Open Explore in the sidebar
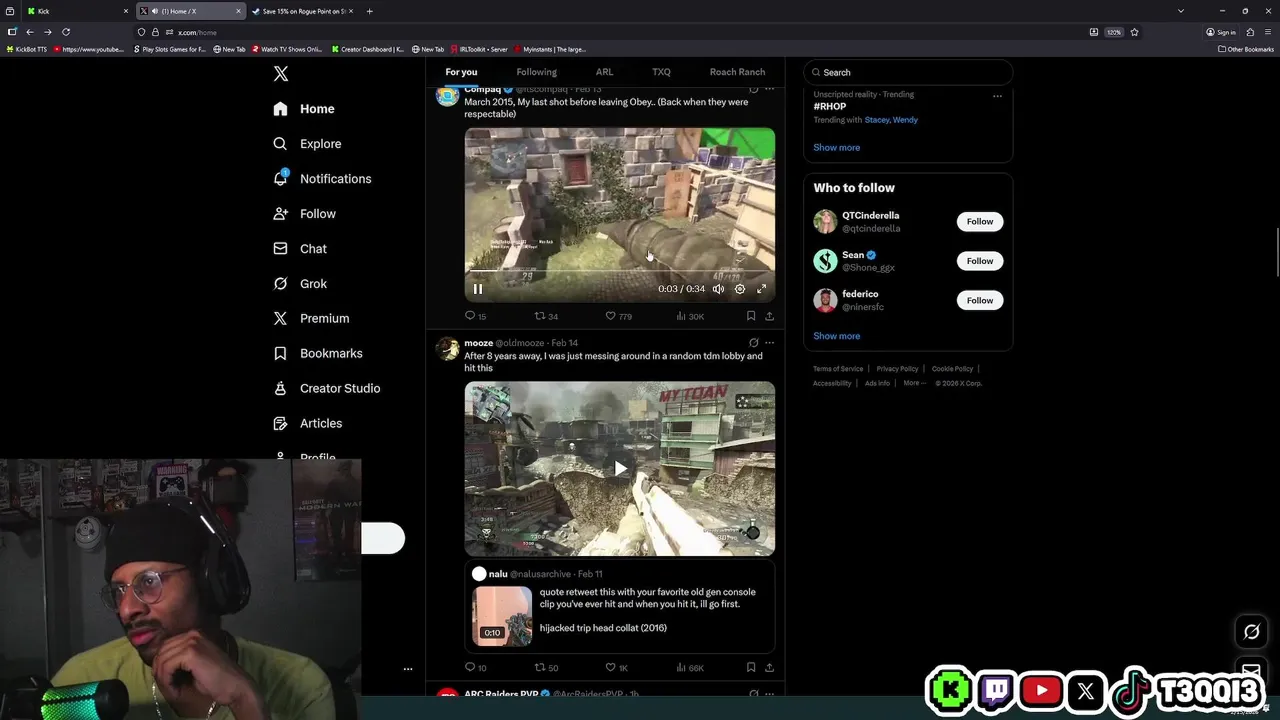The image size is (1280, 720). [x=307, y=144]
